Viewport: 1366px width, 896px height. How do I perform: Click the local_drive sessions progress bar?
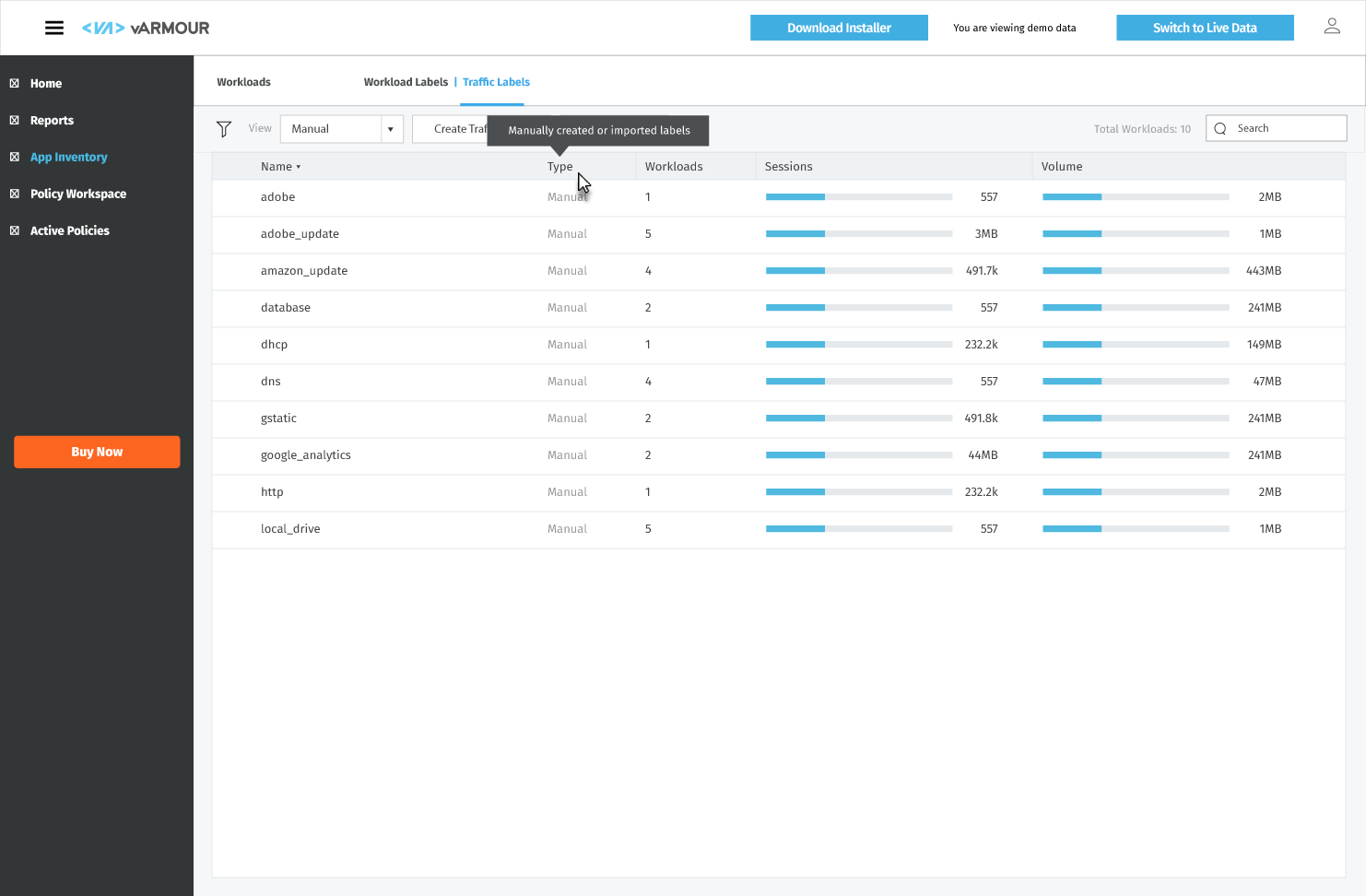click(x=859, y=528)
